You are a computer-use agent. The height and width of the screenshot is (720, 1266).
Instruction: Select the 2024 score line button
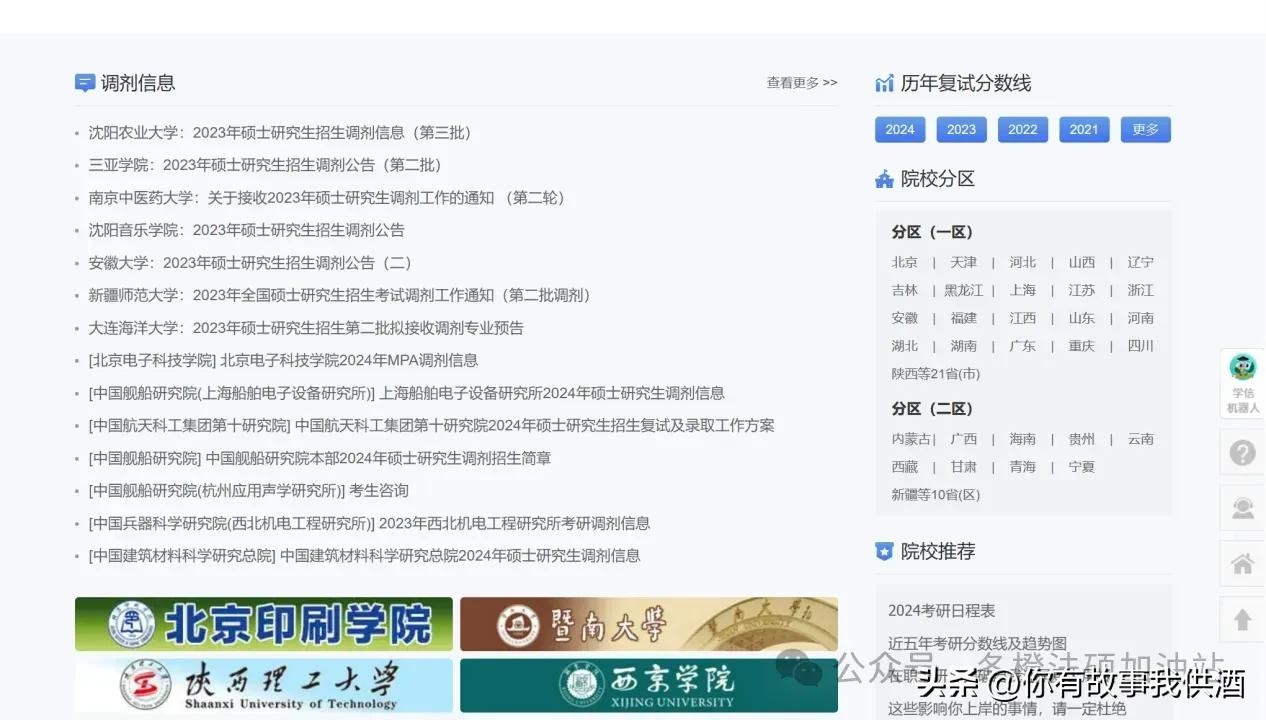900,129
